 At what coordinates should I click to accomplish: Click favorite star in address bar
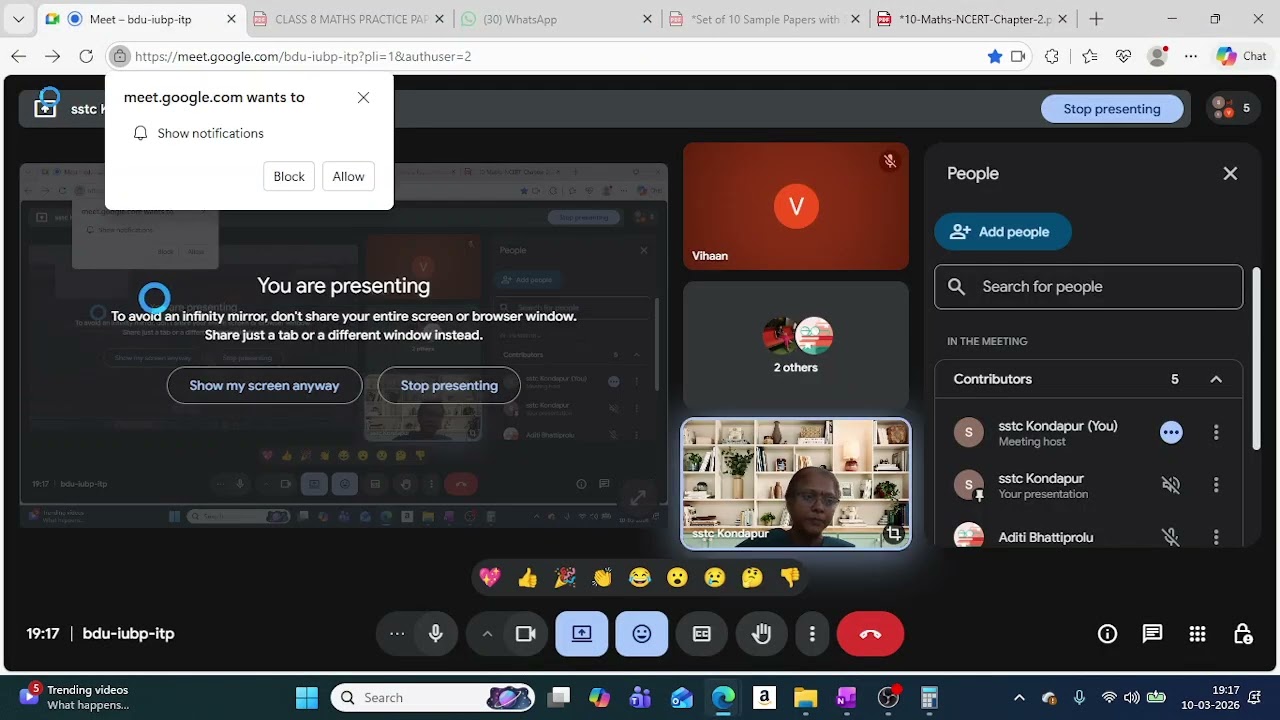click(x=994, y=56)
